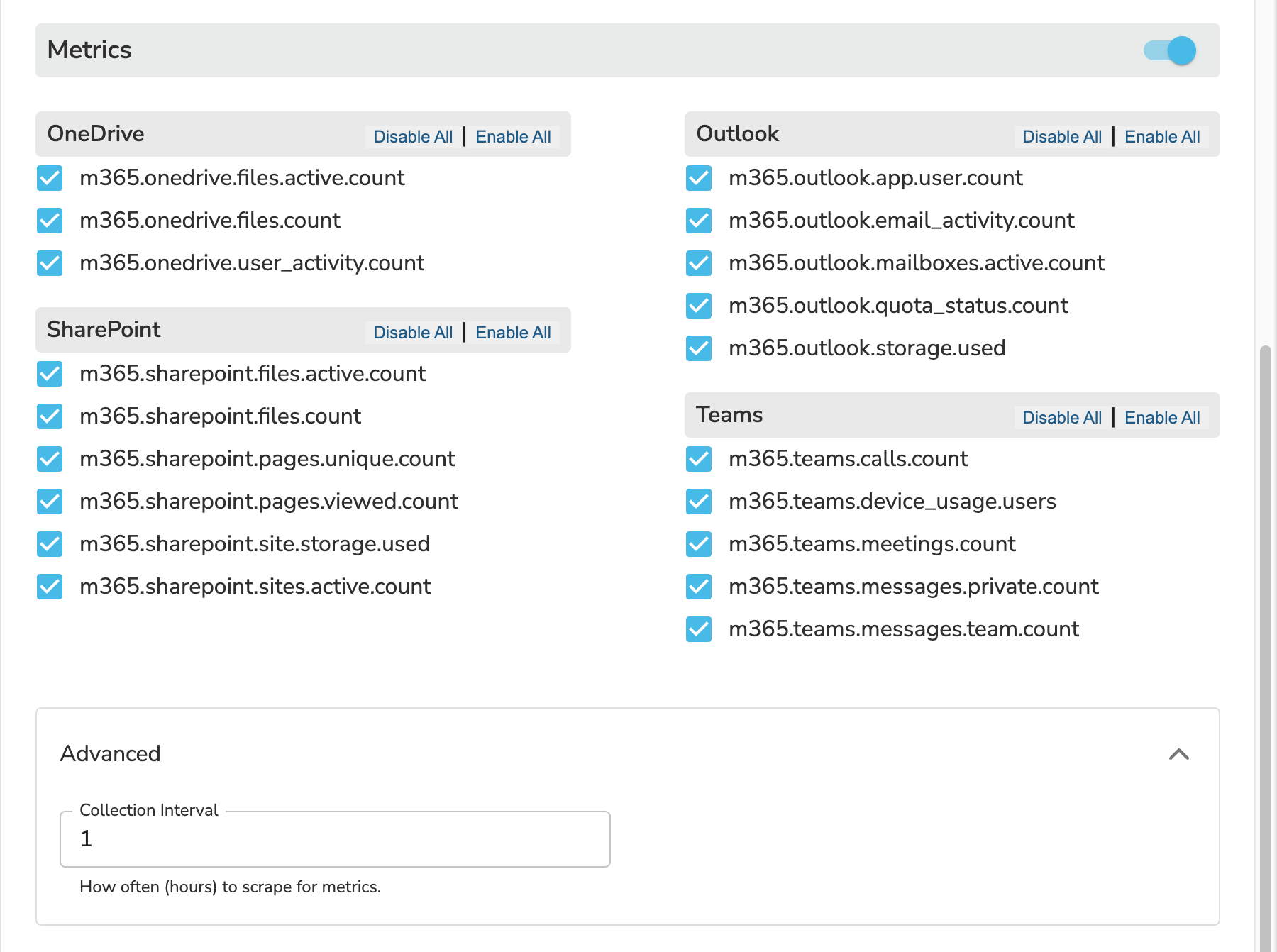Click the m365.teams.messages.team.count label
This screenshot has width=1277, height=952.
pos(904,629)
